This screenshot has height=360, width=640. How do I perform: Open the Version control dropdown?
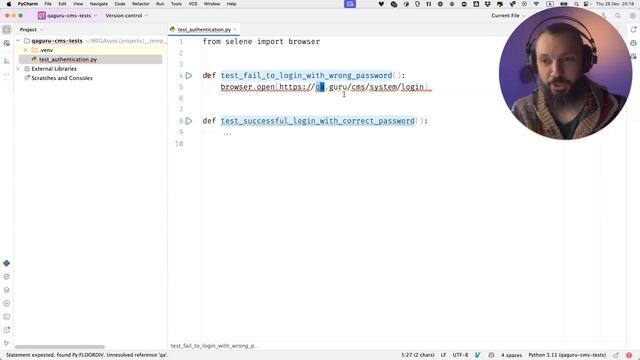tap(126, 16)
